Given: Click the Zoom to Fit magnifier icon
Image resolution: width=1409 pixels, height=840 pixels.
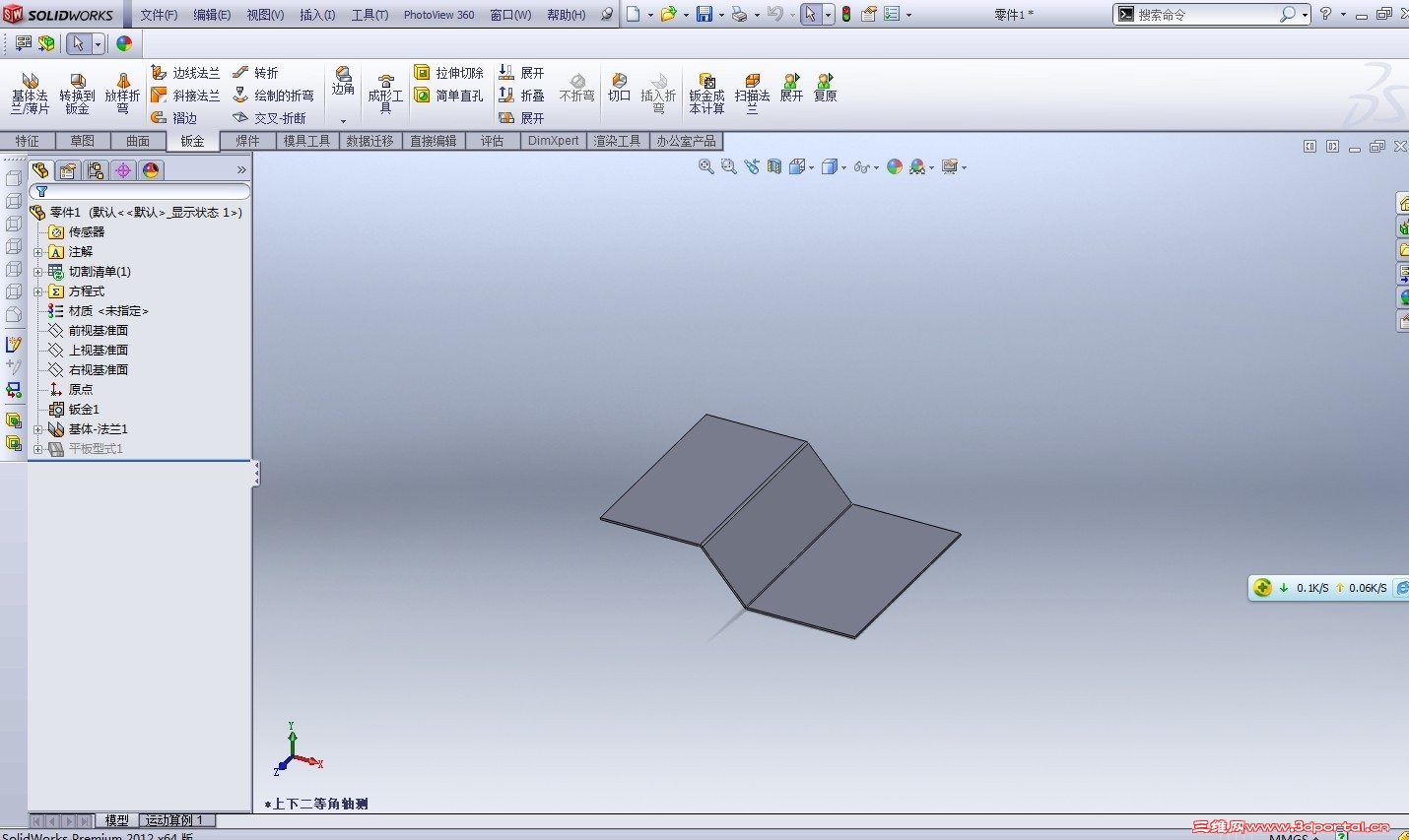Looking at the screenshot, I should (705, 167).
